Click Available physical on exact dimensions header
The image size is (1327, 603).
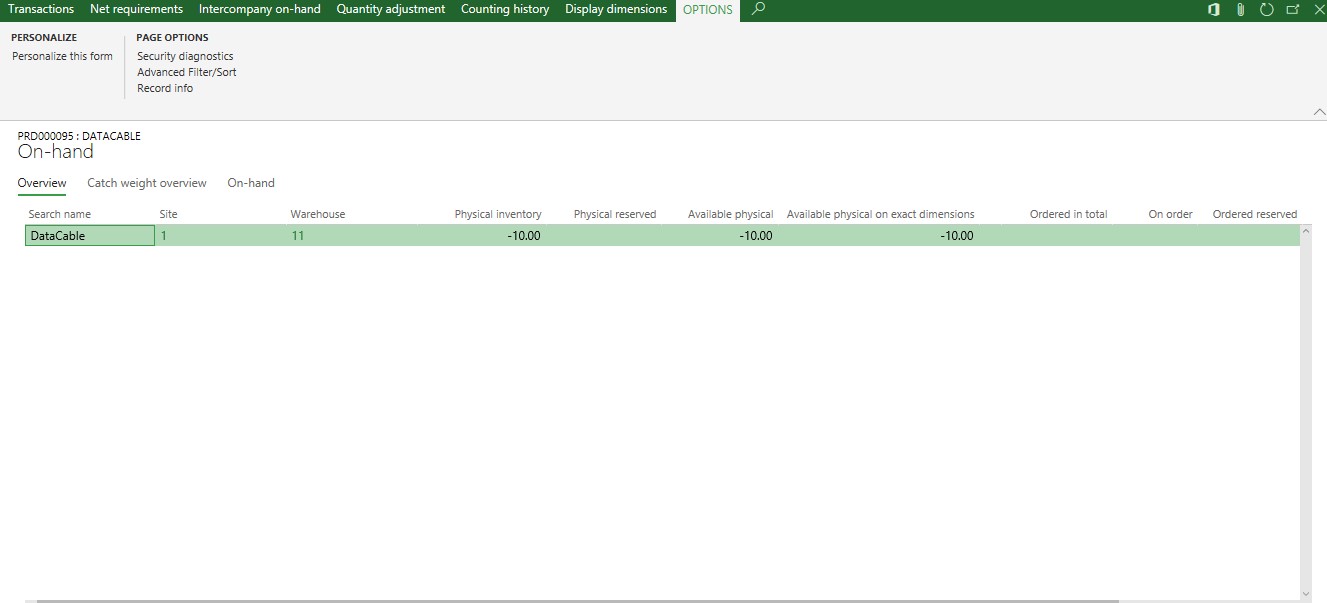coord(881,214)
